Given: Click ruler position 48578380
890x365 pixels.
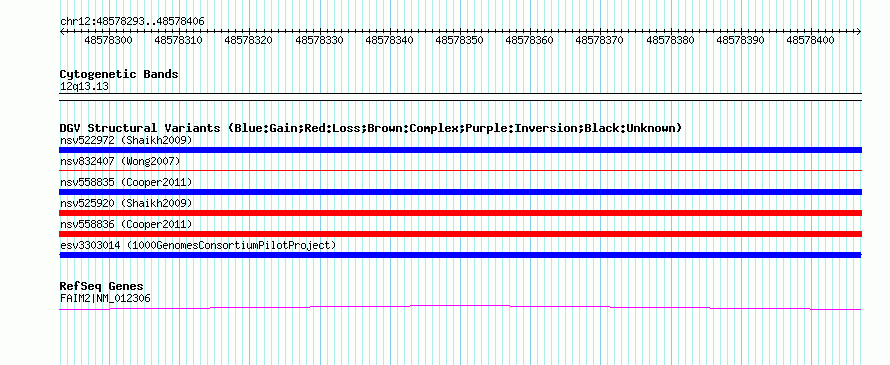Looking at the screenshot, I should click(x=670, y=41).
